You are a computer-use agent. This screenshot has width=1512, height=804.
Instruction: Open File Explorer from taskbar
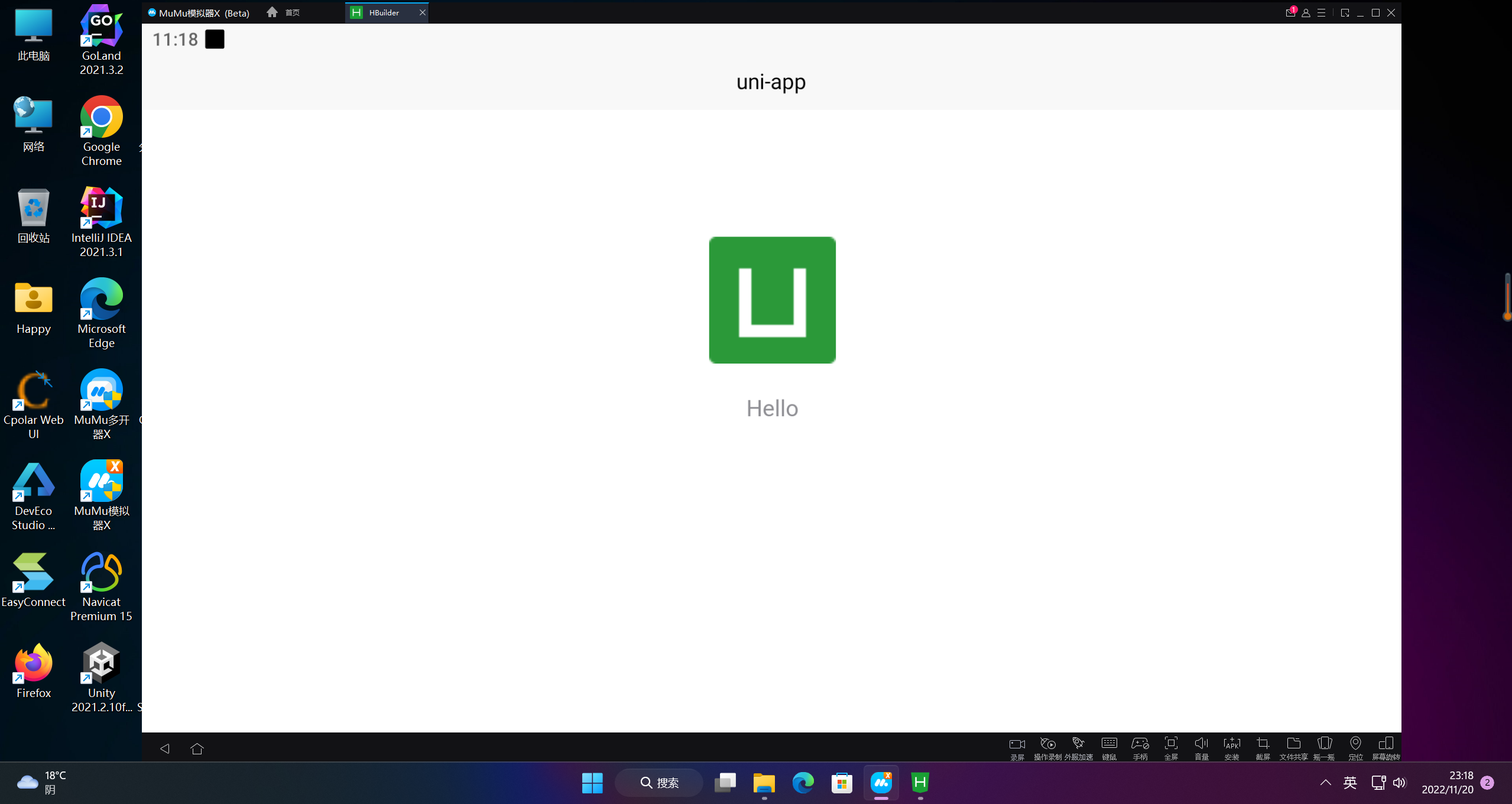[x=764, y=783]
